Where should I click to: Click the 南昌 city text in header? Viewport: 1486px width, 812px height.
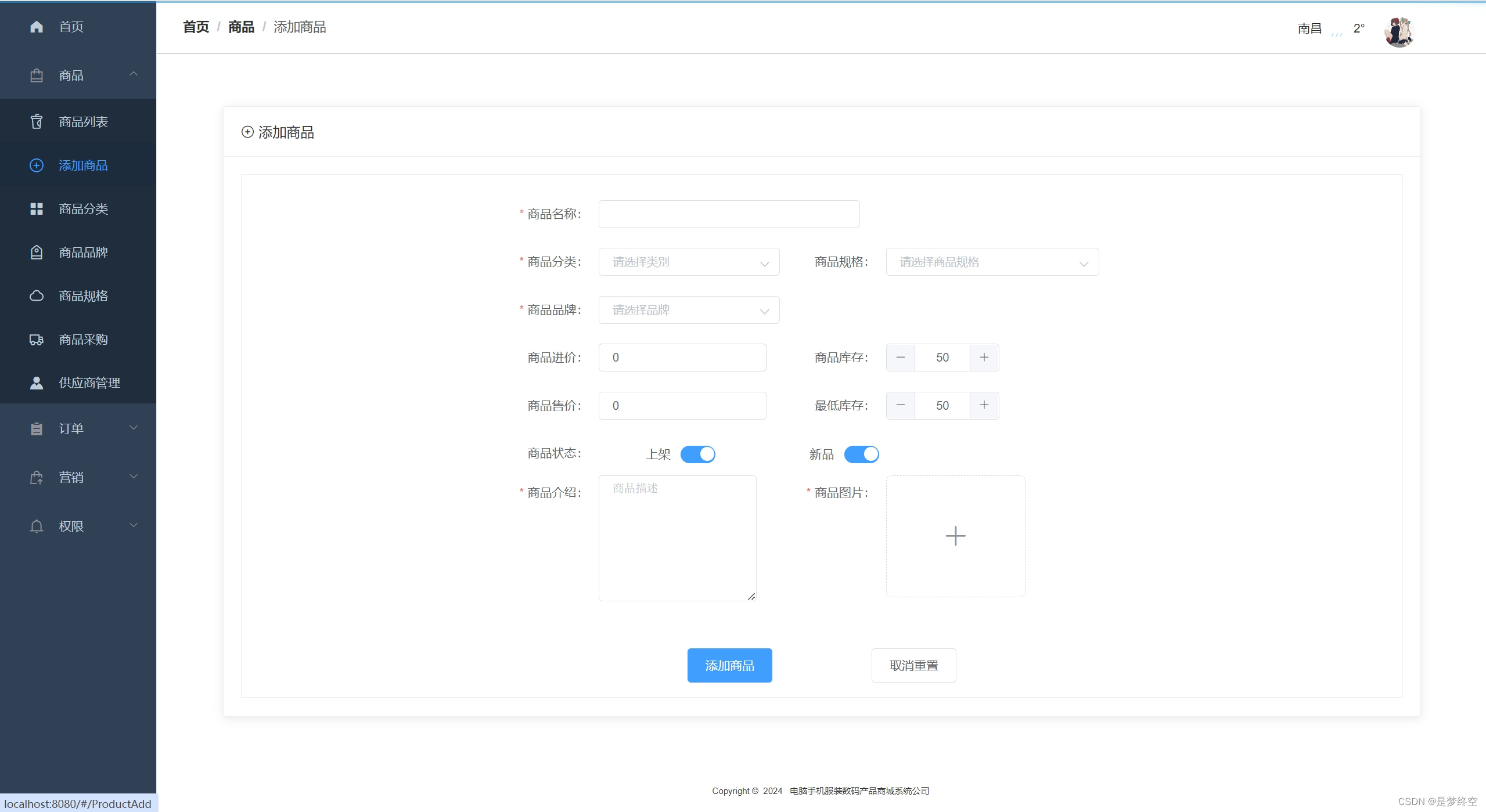[x=1309, y=28]
